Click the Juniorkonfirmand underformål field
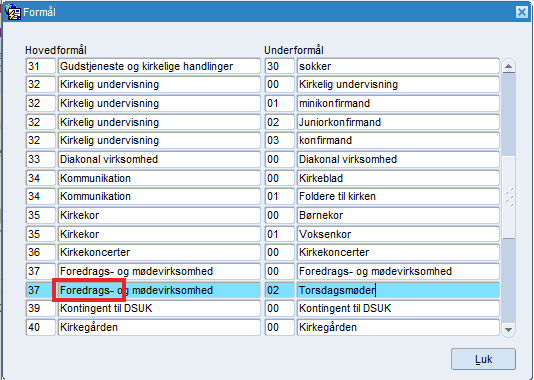The image size is (534, 380). [x=398, y=122]
